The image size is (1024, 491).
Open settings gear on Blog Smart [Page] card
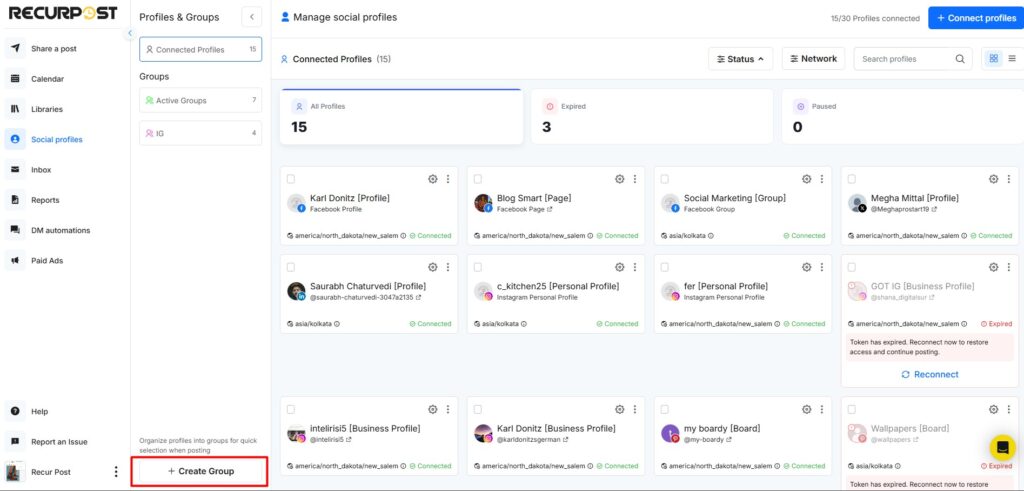click(619, 179)
